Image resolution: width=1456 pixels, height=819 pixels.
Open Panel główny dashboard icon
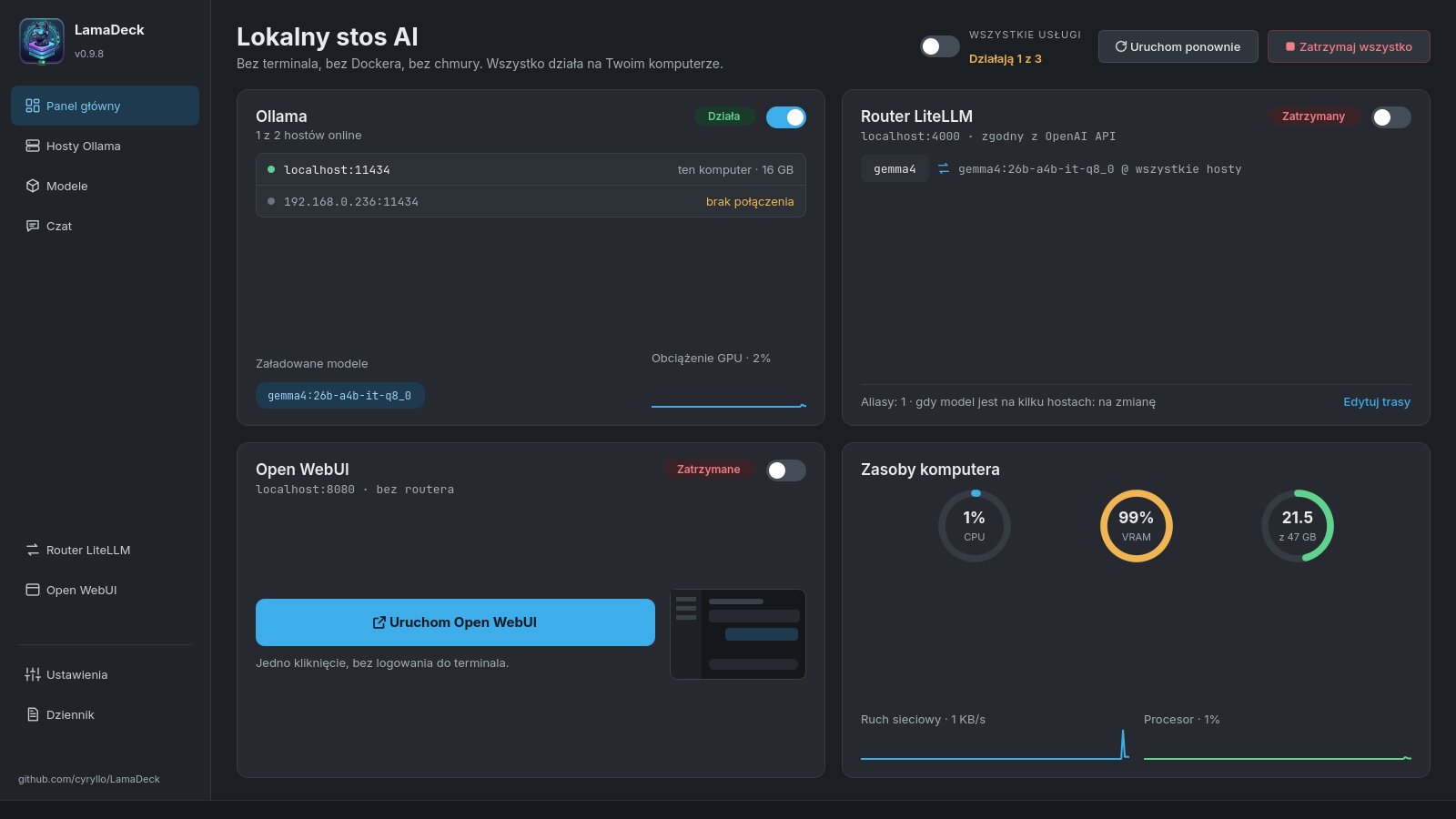[33, 106]
